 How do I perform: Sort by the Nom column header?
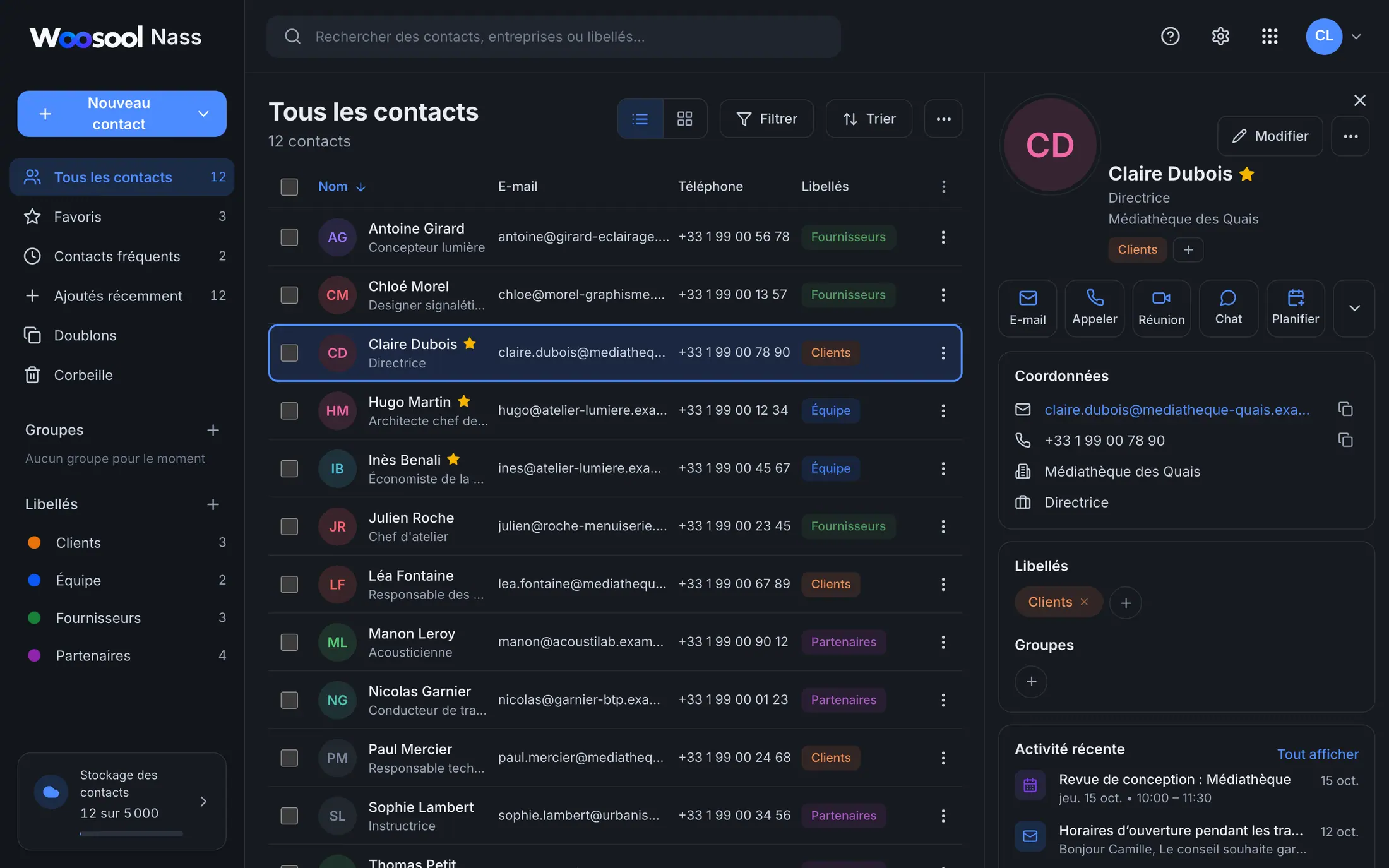pos(342,187)
